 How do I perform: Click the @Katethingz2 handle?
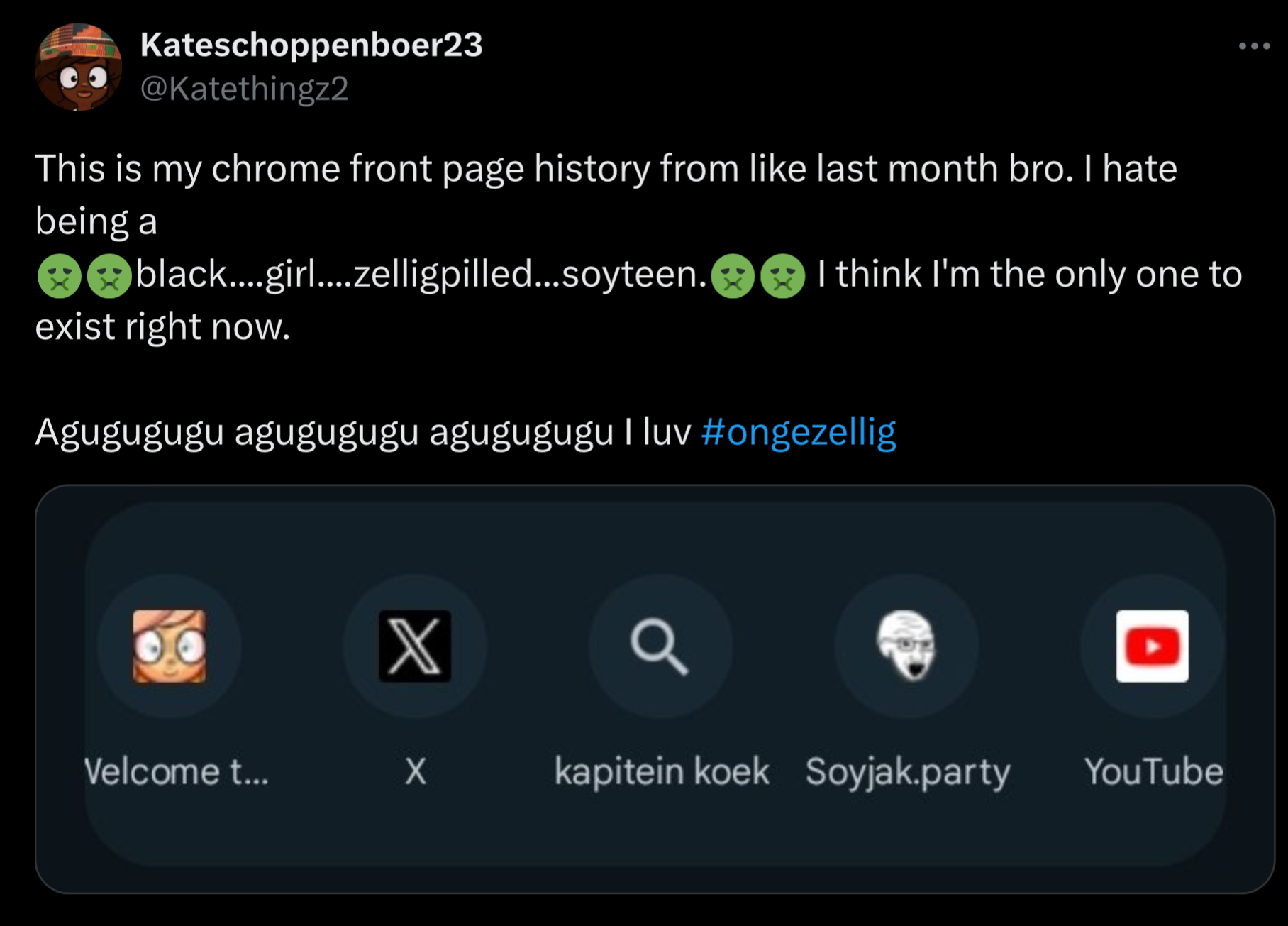click(x=244, y=89)
